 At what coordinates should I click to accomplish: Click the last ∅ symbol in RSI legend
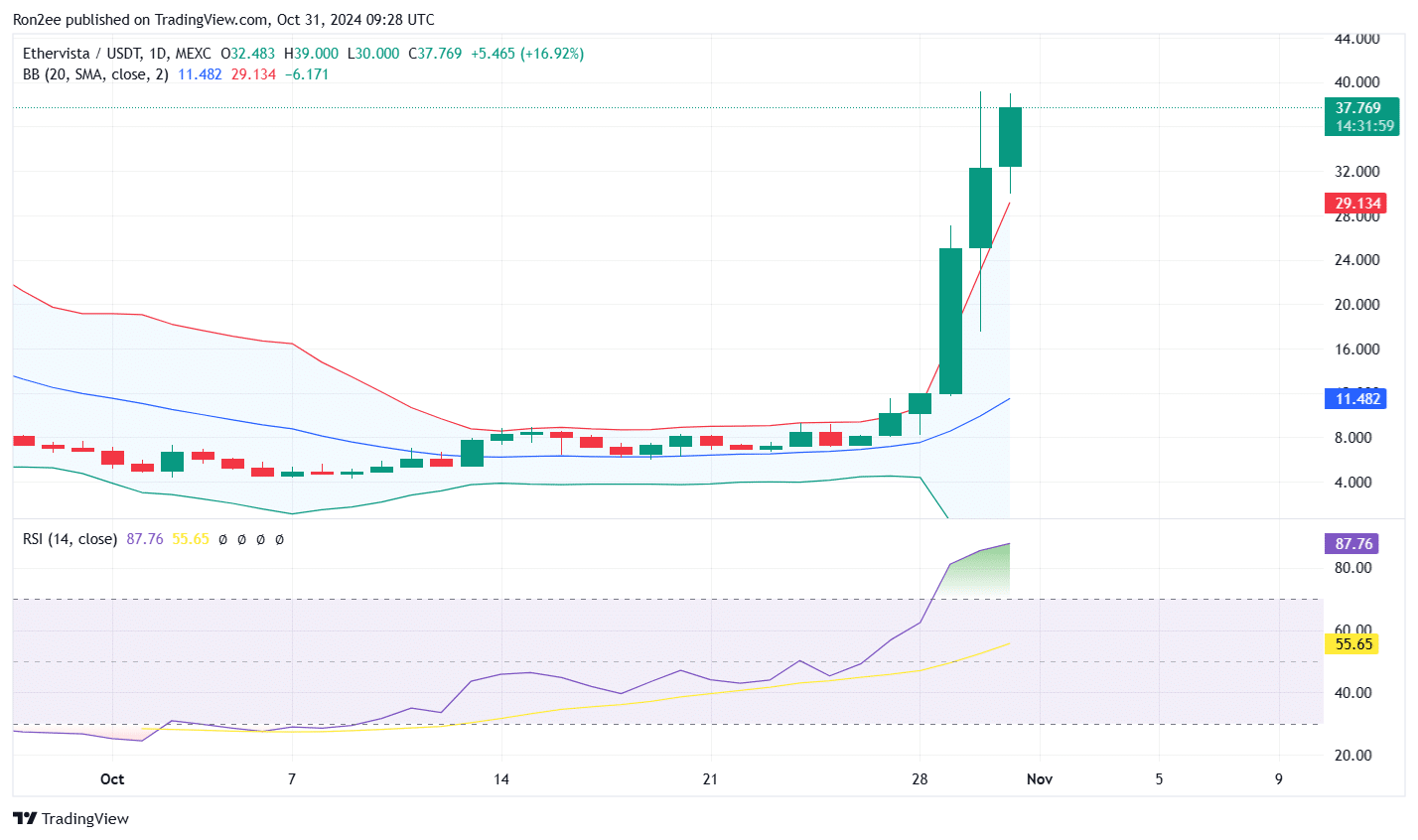(279, 539)
